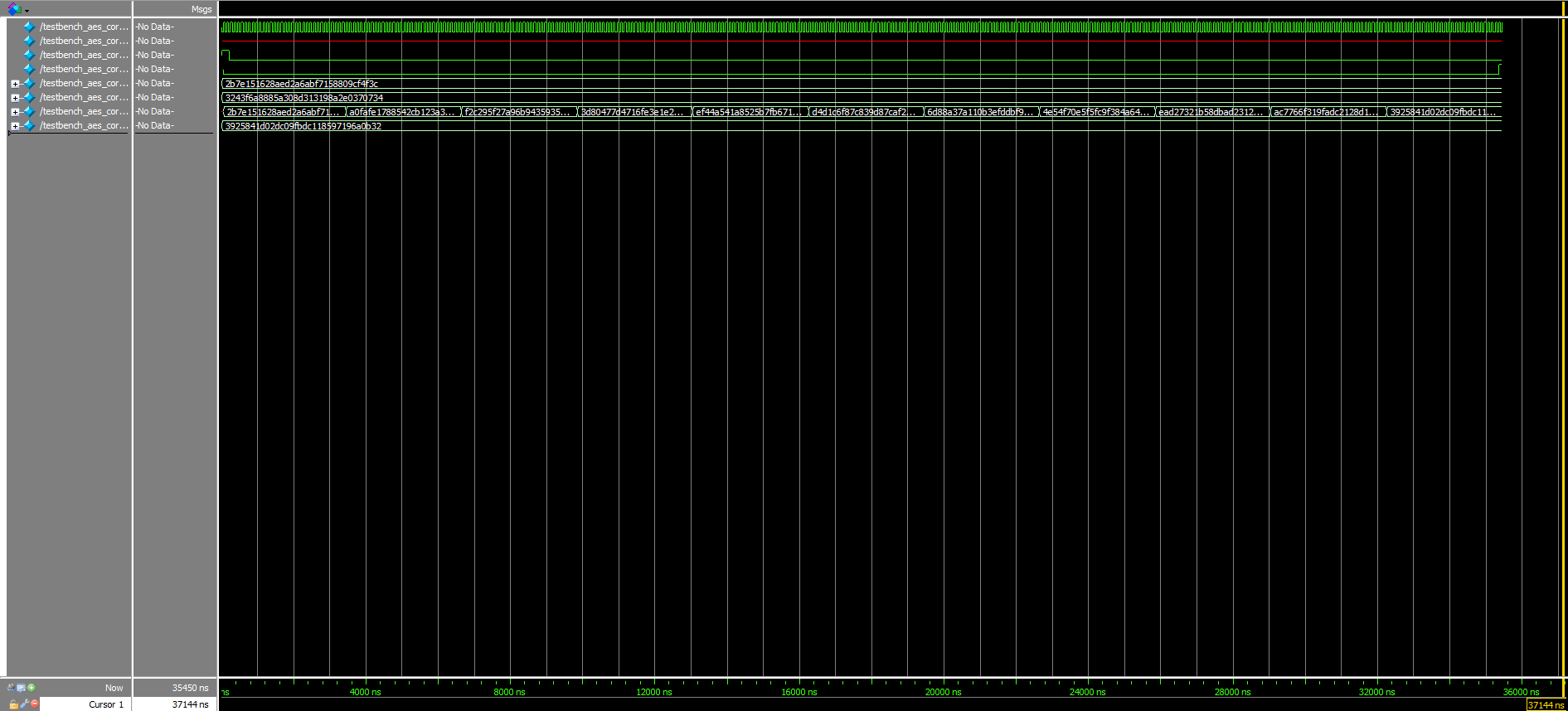This screenshot has width=1568, height=711.
Task: Click the a0fafe1788542cb123a3 waveform value segment
Action: coord(402,112)
